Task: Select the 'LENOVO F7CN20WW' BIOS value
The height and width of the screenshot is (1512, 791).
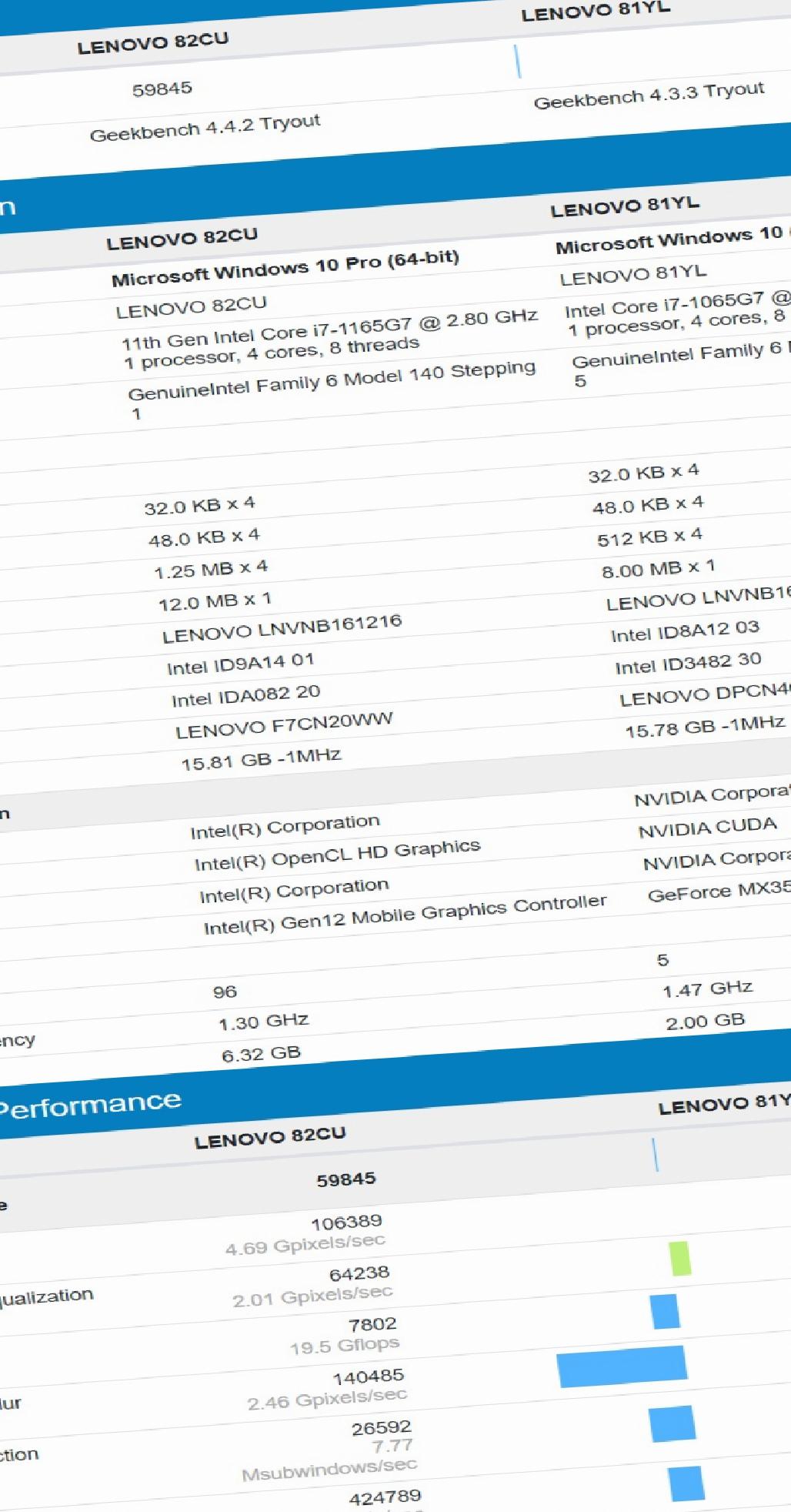Action: pos(284,725)
